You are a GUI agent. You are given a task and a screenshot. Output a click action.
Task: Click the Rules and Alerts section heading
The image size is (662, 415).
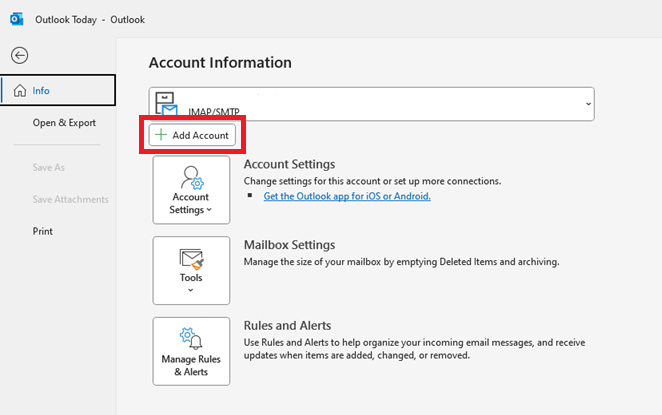click(287, 325)
